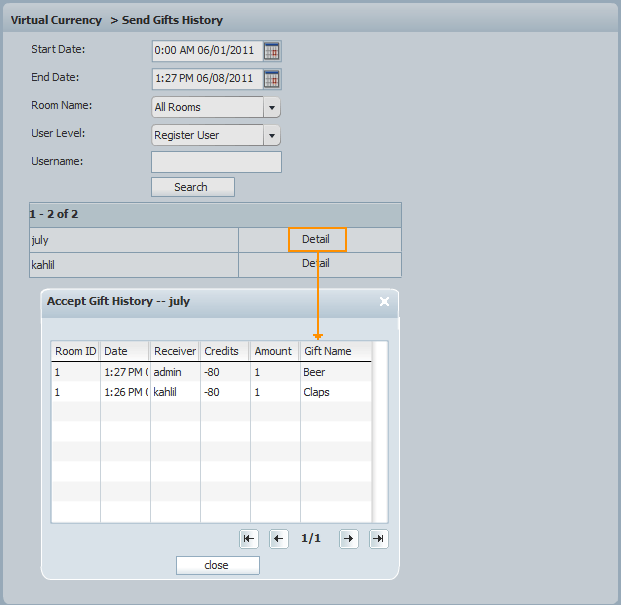The width and height of the screenshot is (621, 605).
Task: Go to next page of gift history
Action: coord(348,539)
